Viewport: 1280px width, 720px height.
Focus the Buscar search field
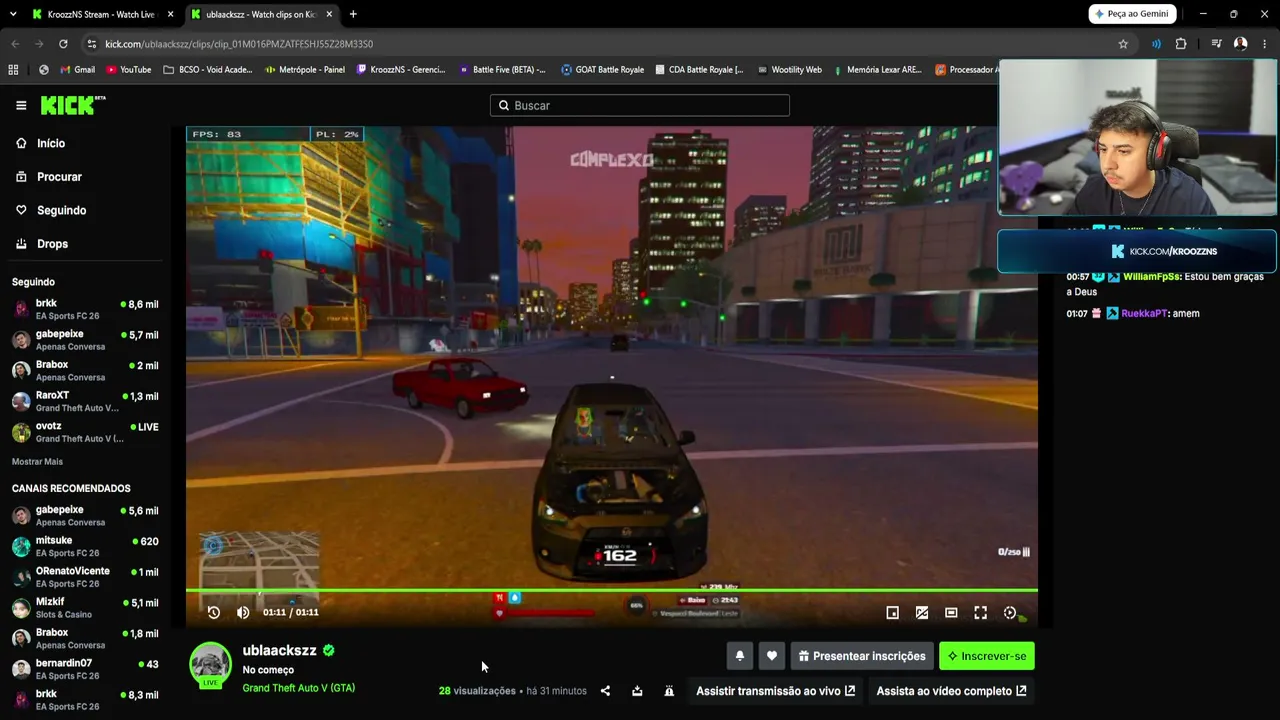point(640,105)
